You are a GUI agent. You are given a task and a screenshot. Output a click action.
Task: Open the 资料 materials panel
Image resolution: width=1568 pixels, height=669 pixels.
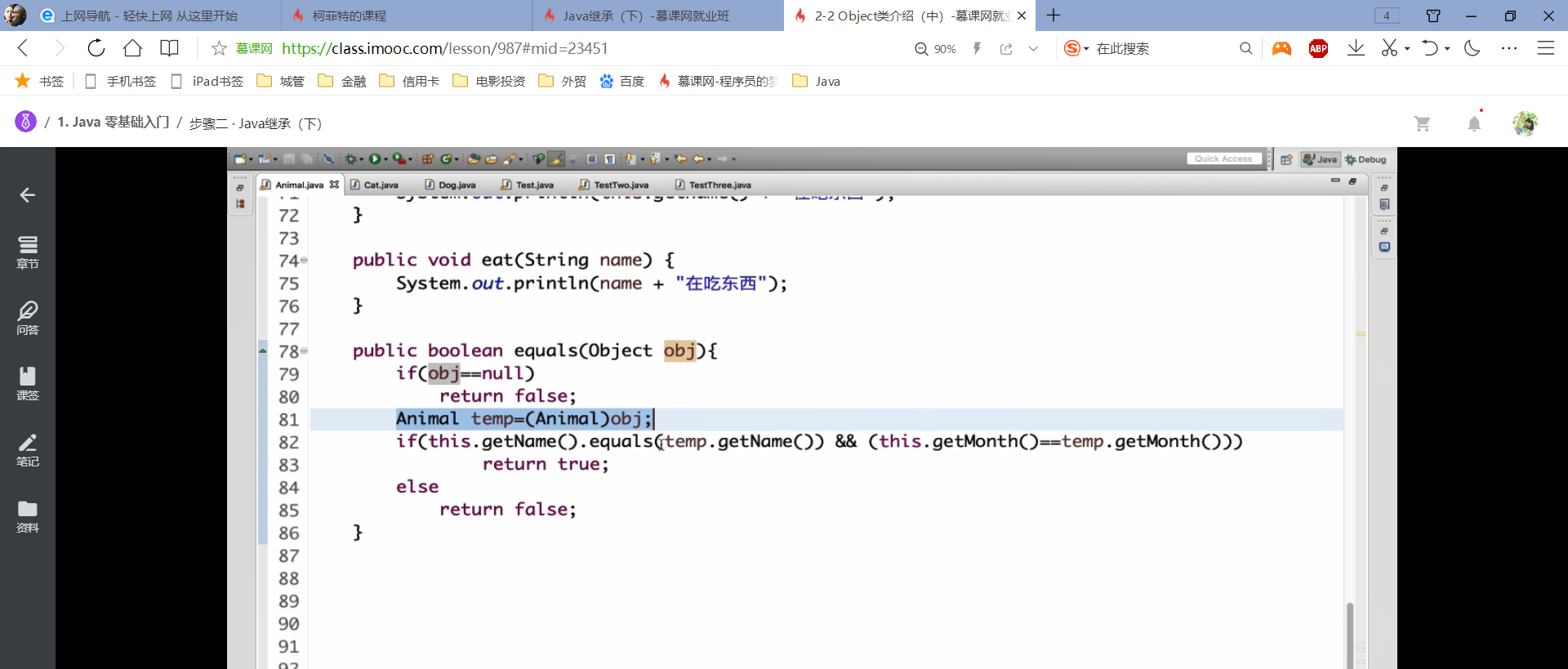point(27,516)
